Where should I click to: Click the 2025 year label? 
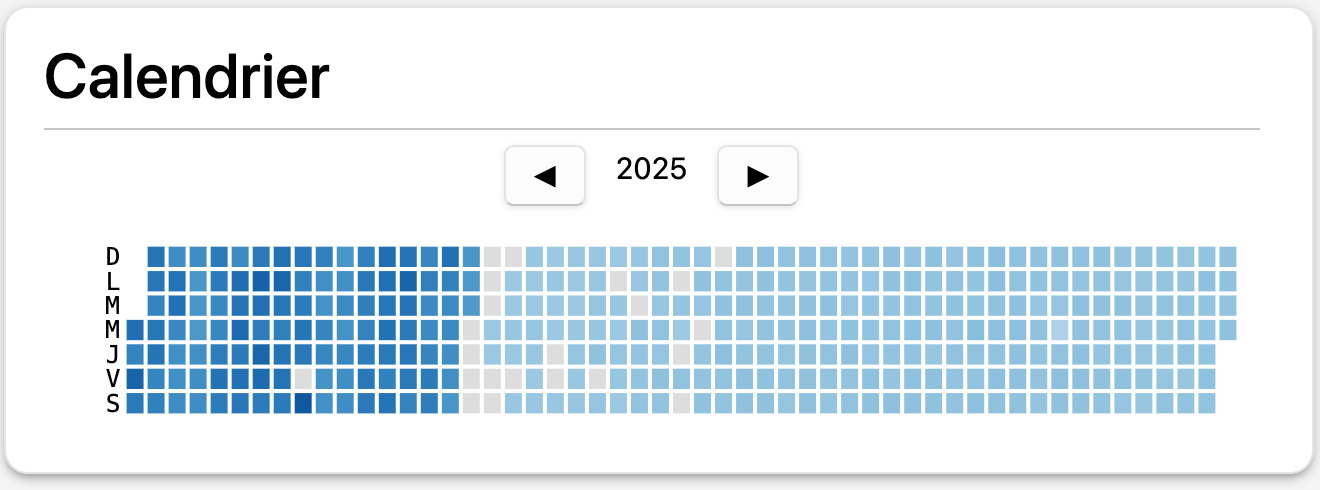click(651, 169)
